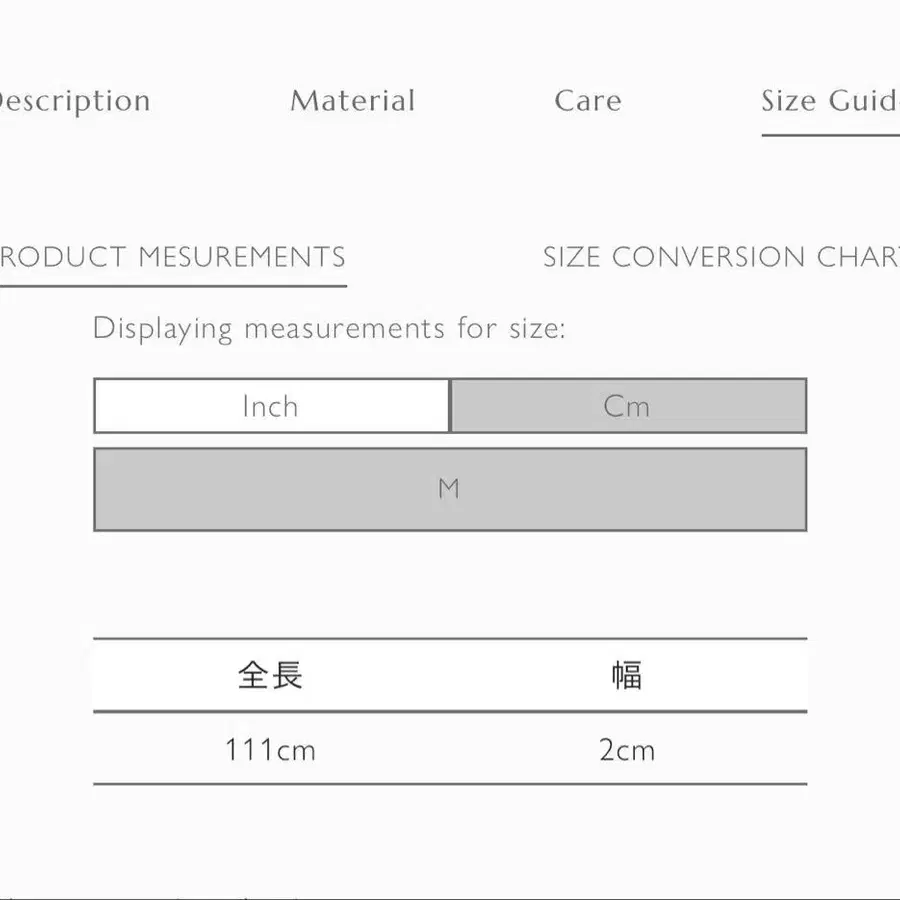Switch measurement units to Inch
This screenshot has width=900, height=900.
point(271,406)
